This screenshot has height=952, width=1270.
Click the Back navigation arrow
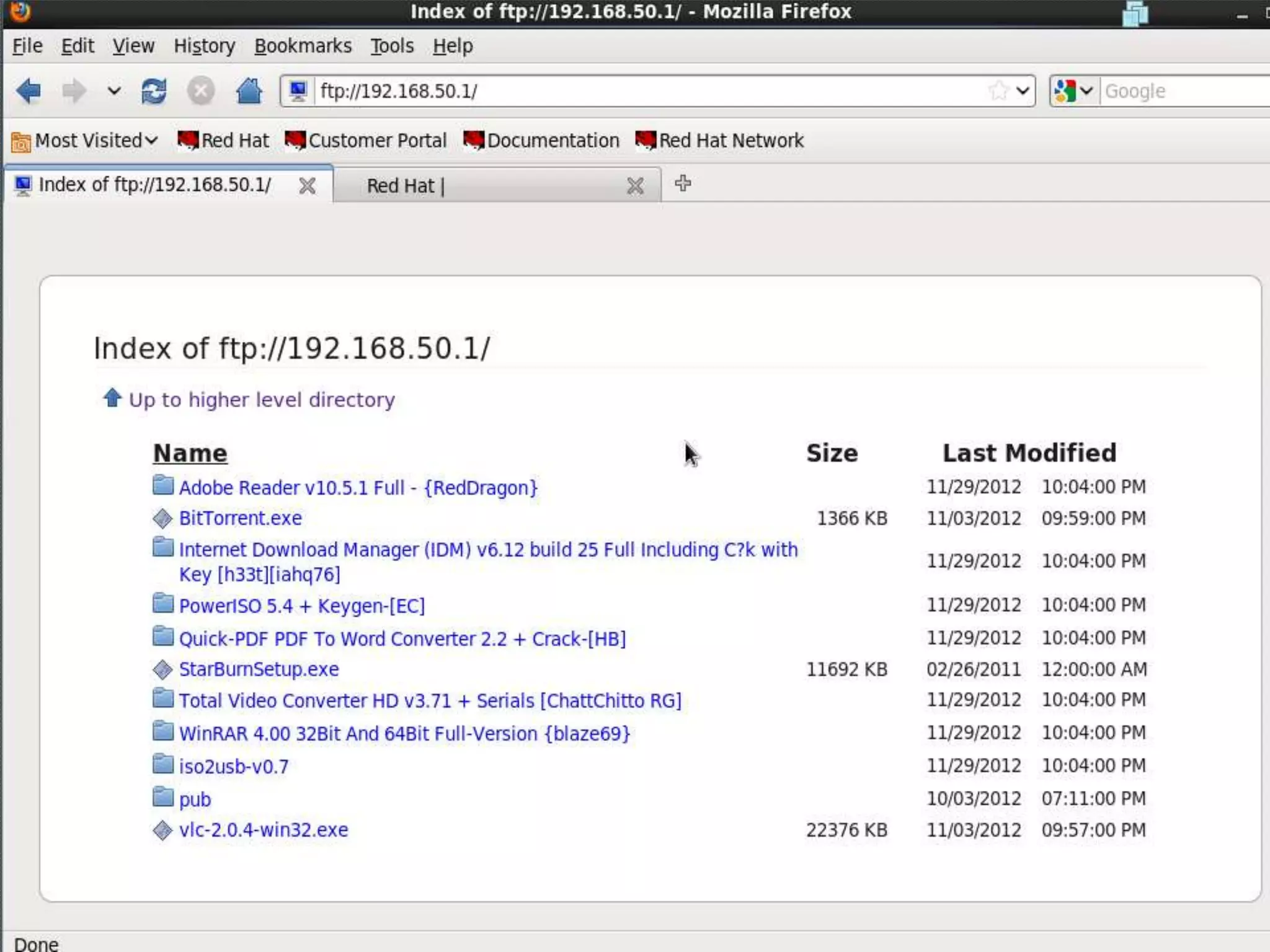(29, 91)
